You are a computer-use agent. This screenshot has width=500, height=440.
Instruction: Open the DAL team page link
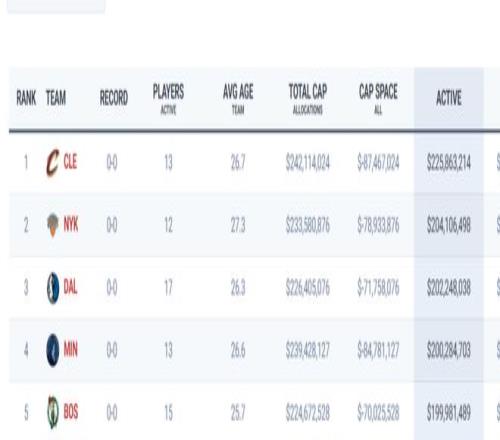[x=70, y=287]
